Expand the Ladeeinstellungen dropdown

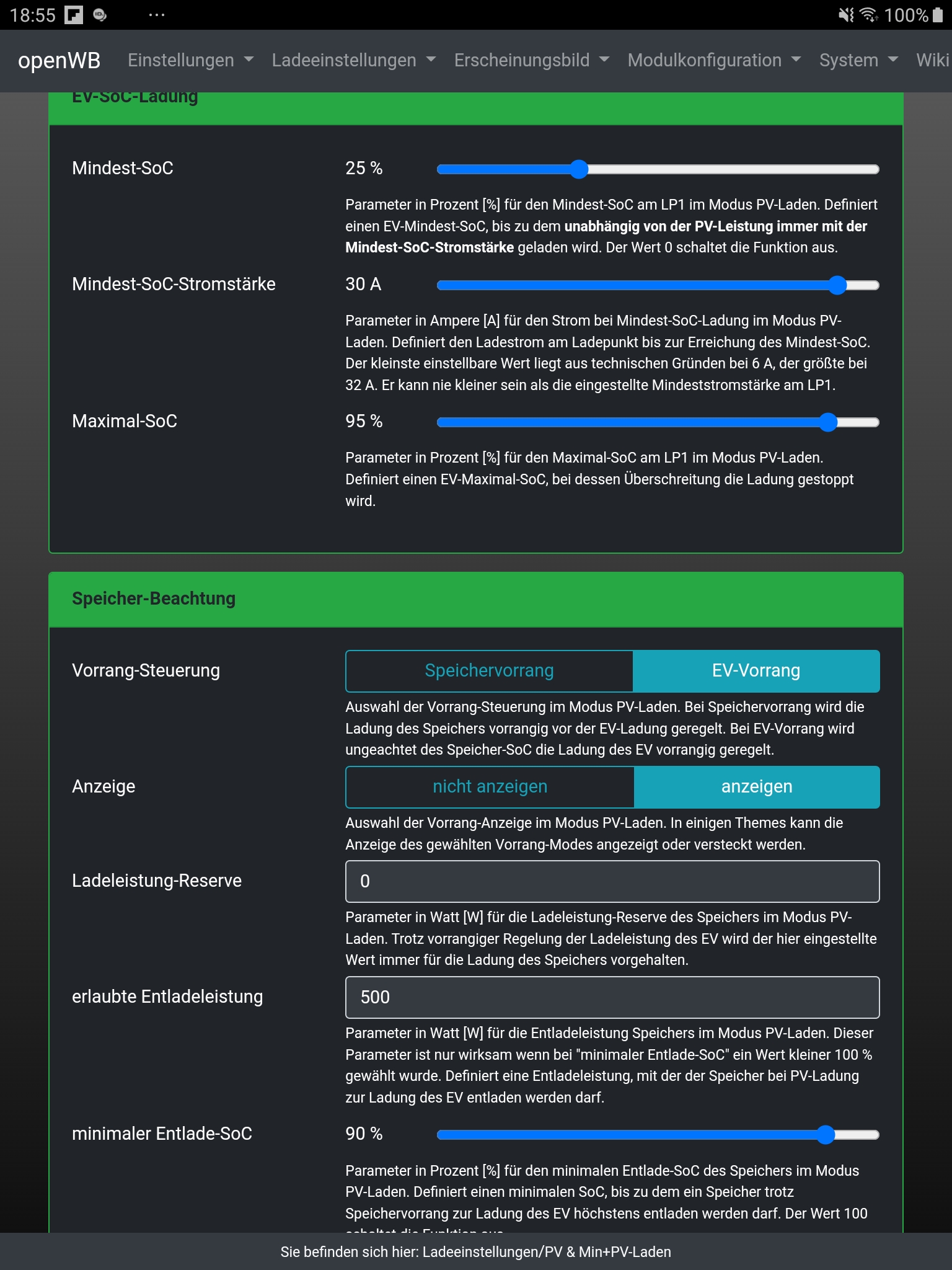tap(353, 60)
